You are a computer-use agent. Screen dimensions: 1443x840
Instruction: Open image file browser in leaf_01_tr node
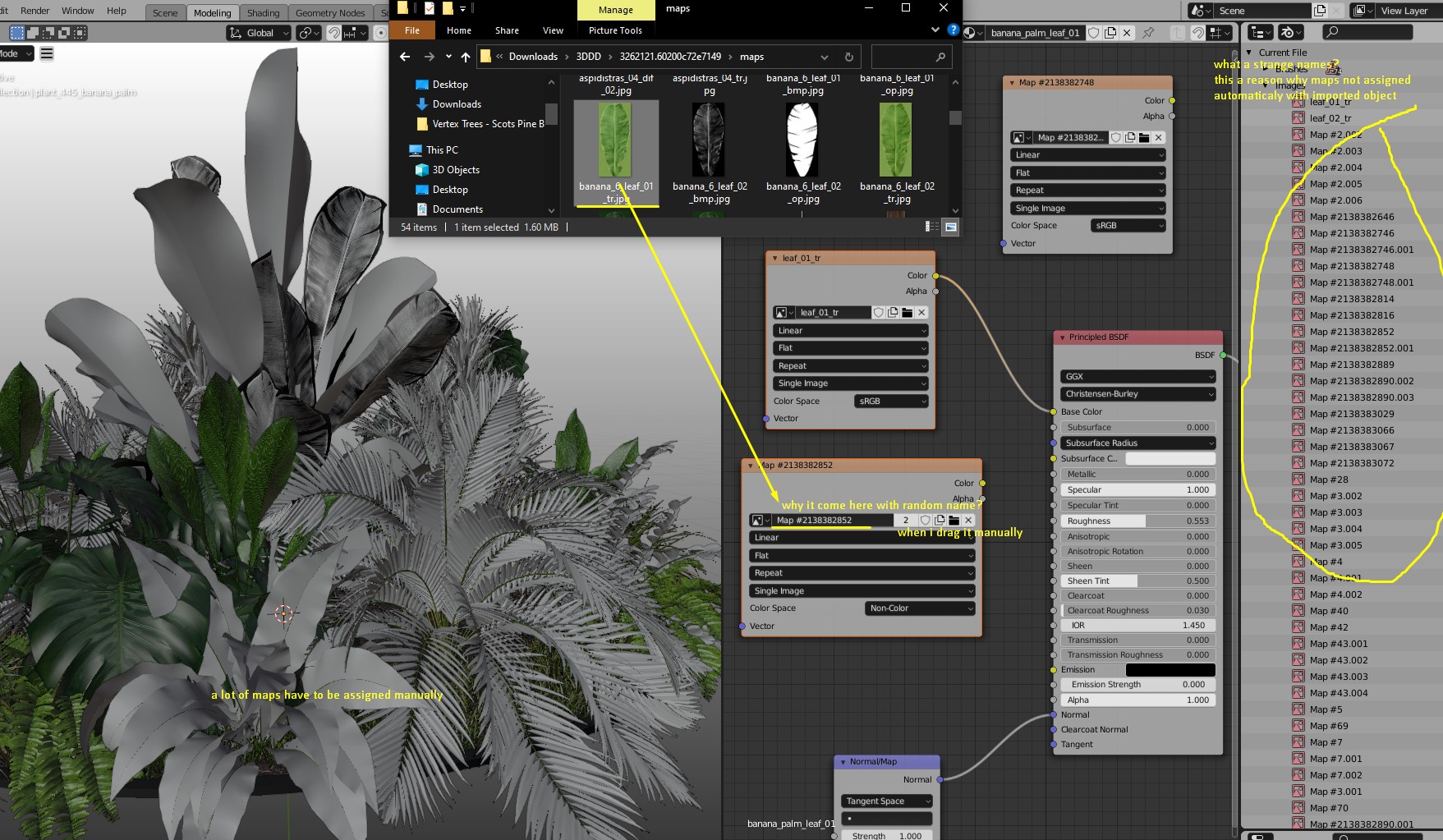click(x=907, y=313)
